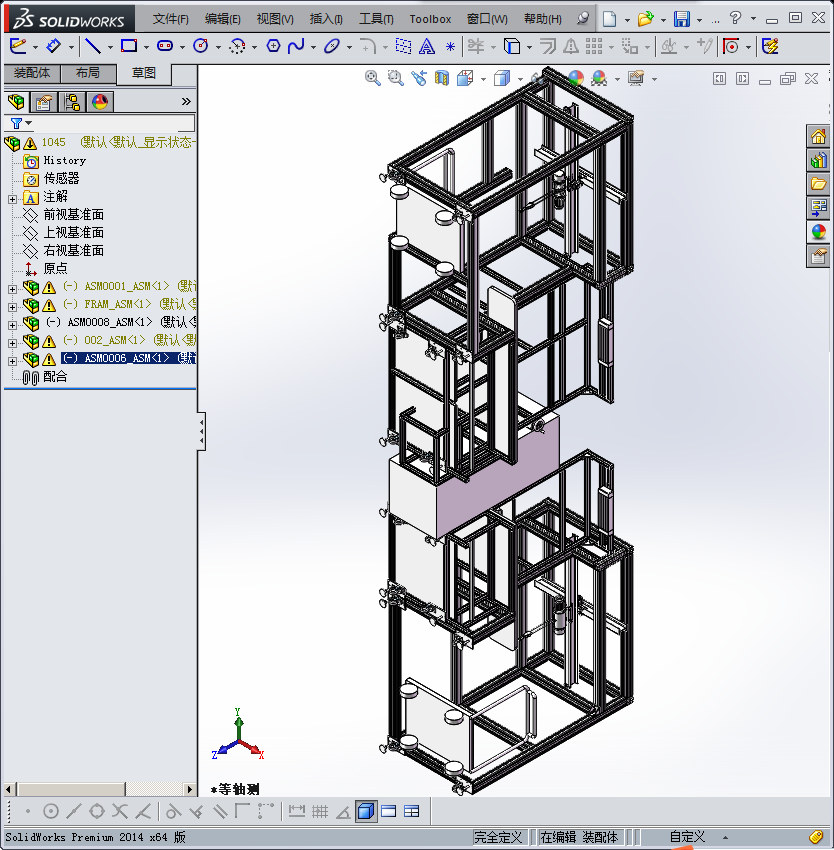834x850 pixels.
Task: Toggle tangent snap icon
Action: tap(174, 811)
